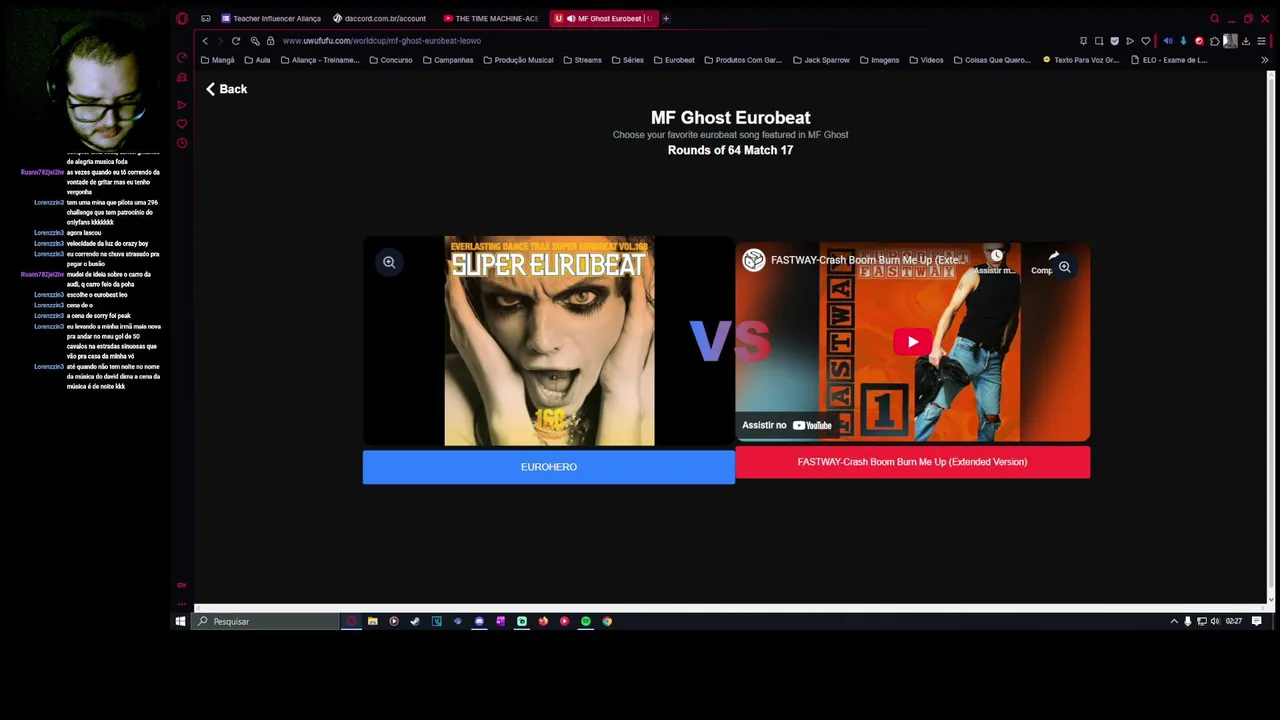Switch to daccord.com.br/account tab
Viewport: 1280px width, 720px height.
pos(380,18)
